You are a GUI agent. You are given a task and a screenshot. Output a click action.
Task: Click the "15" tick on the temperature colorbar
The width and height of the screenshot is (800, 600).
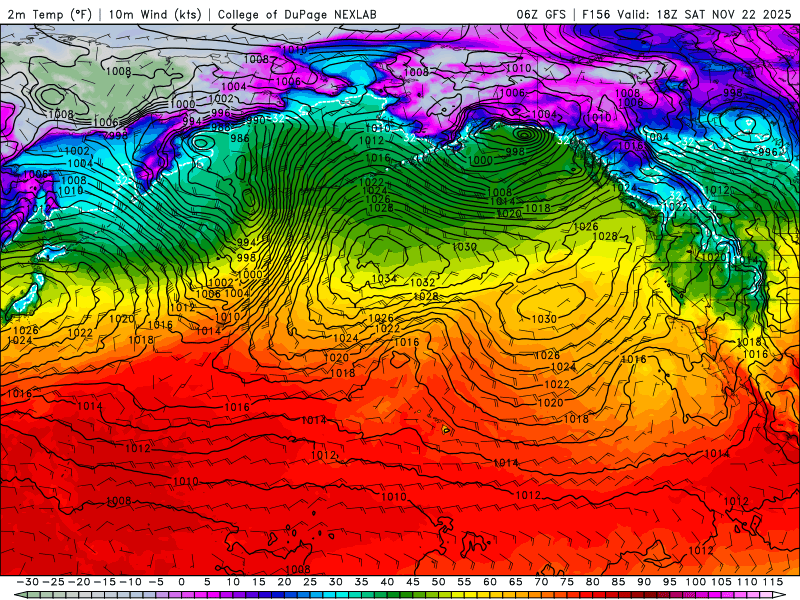pyautogui.click(x=259, y=582)
